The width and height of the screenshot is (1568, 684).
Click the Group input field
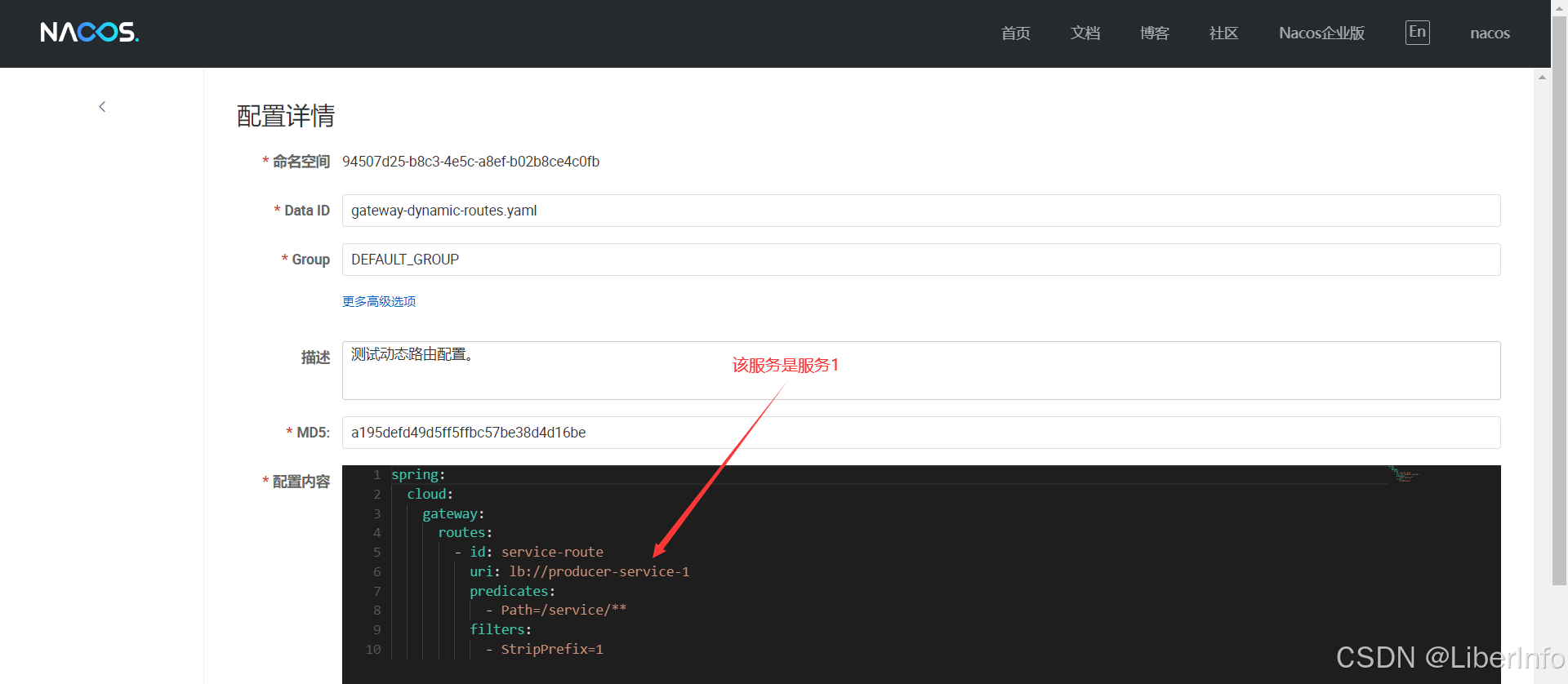click(x=921, y=260)
